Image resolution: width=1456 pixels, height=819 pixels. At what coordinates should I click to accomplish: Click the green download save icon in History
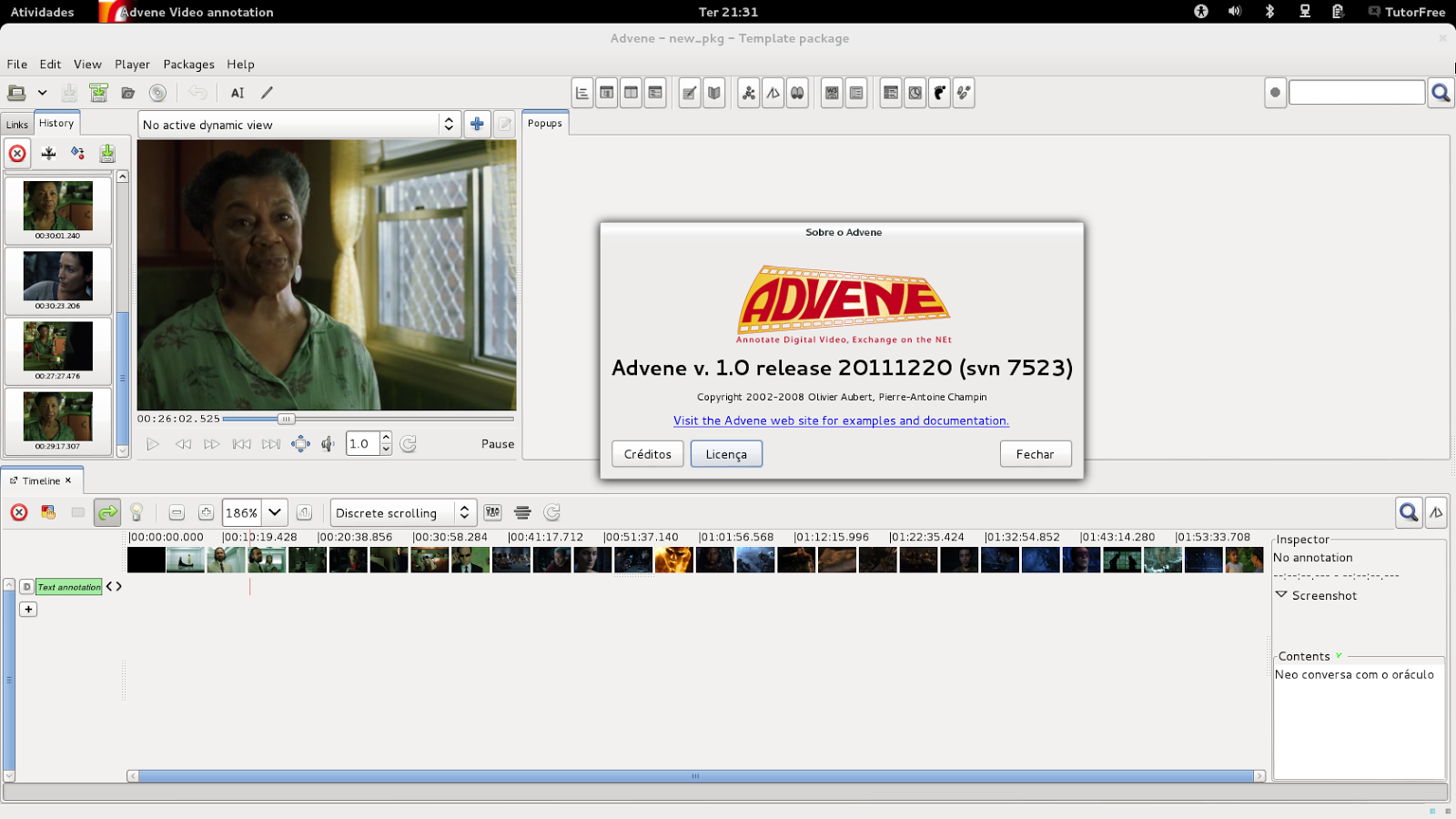107,153
